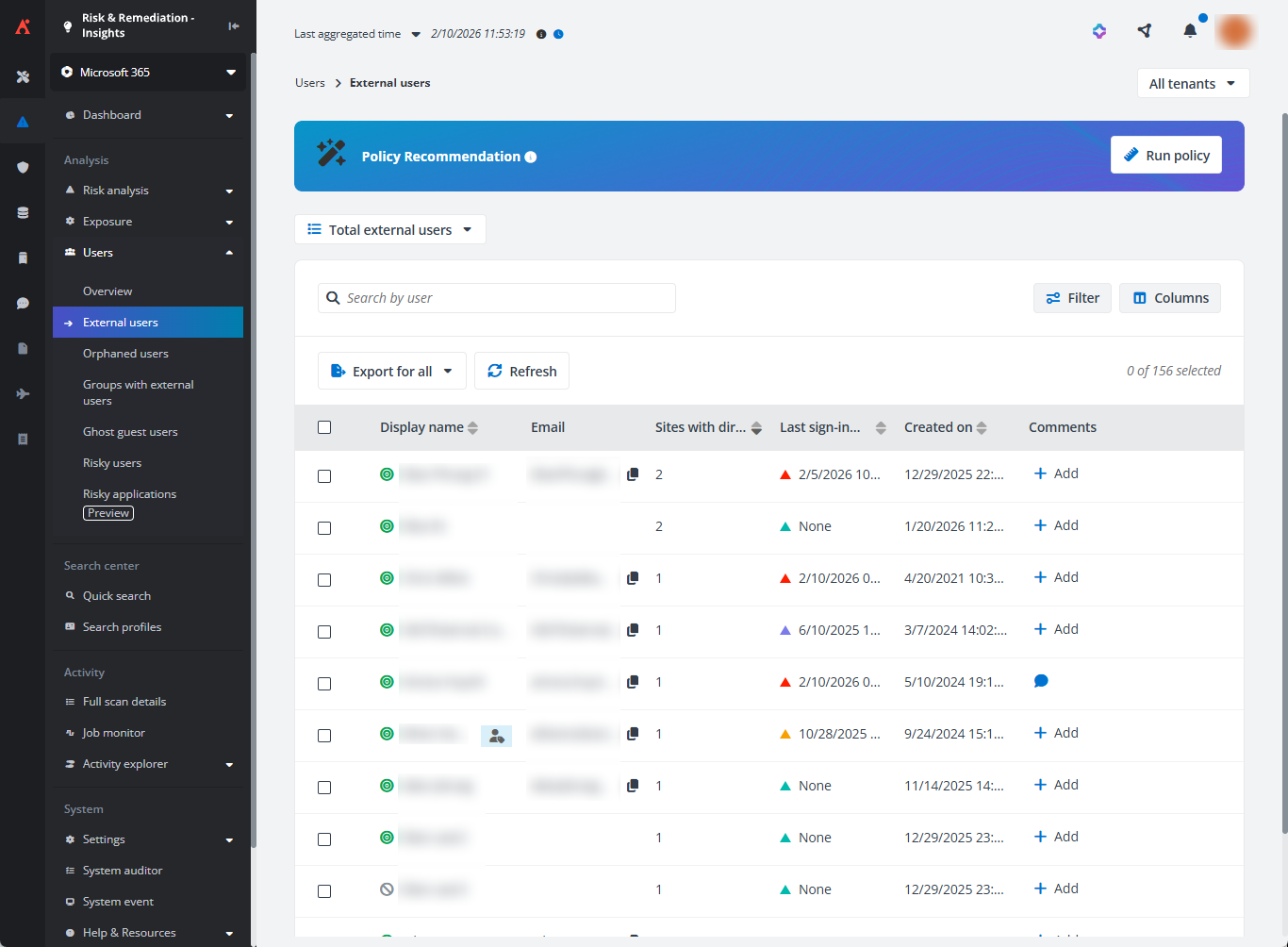Go to Ghost guest users page
The width and height of the screenshot is (1288, 947).
coord(130,432)
